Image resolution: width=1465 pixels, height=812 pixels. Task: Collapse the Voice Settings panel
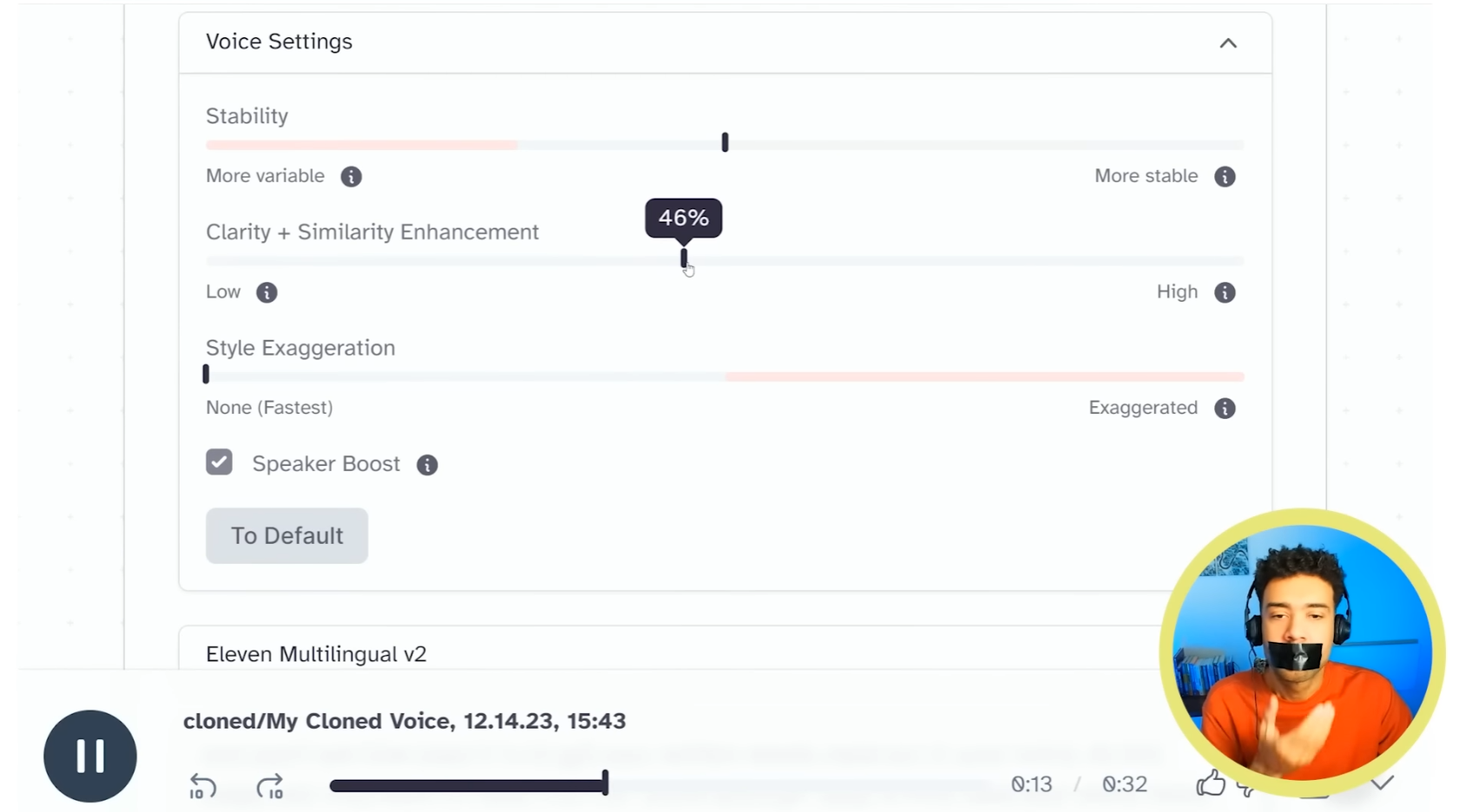click(1227, 43)
